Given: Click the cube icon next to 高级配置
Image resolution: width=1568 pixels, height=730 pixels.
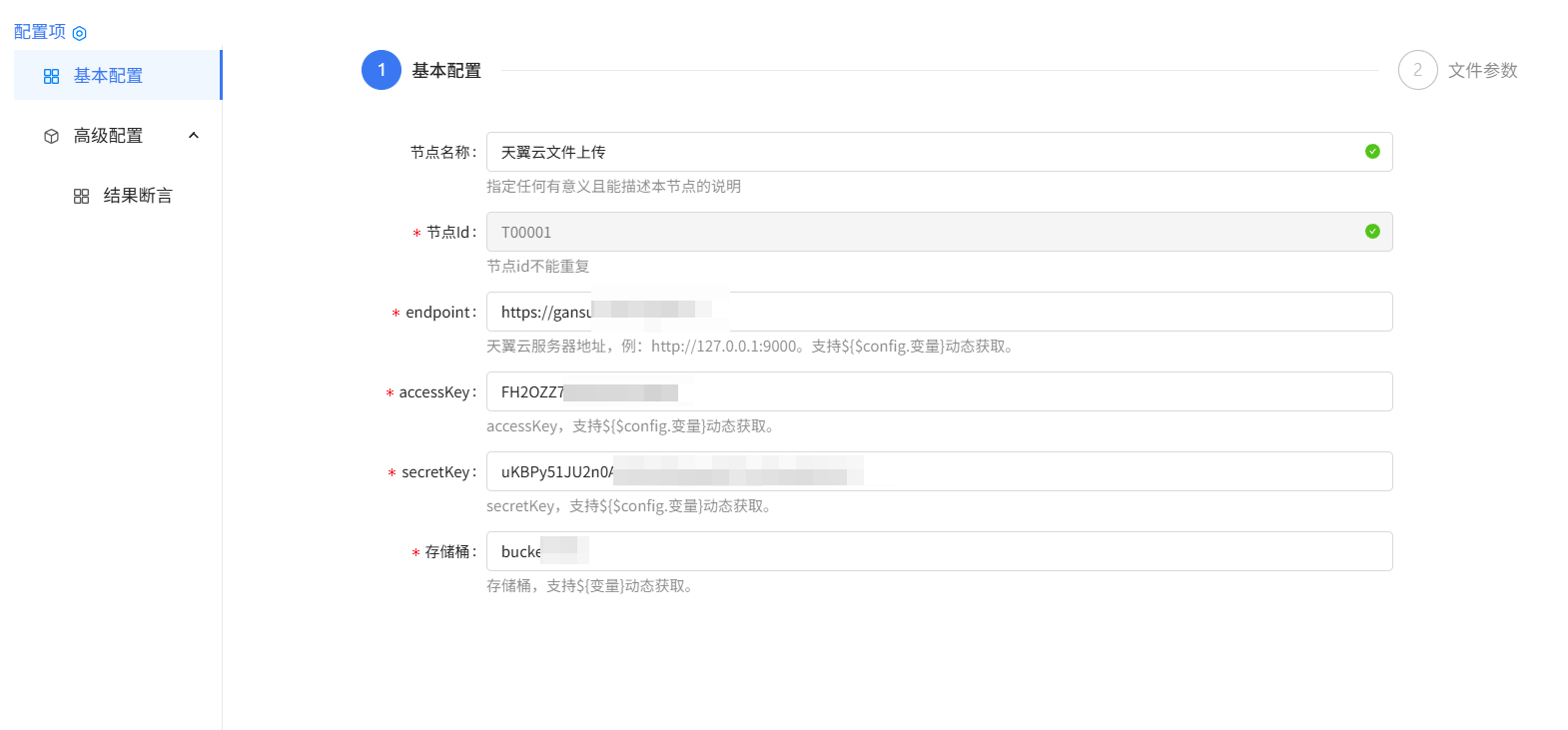Looking at the screenshot, I should (x=52, y=136).
